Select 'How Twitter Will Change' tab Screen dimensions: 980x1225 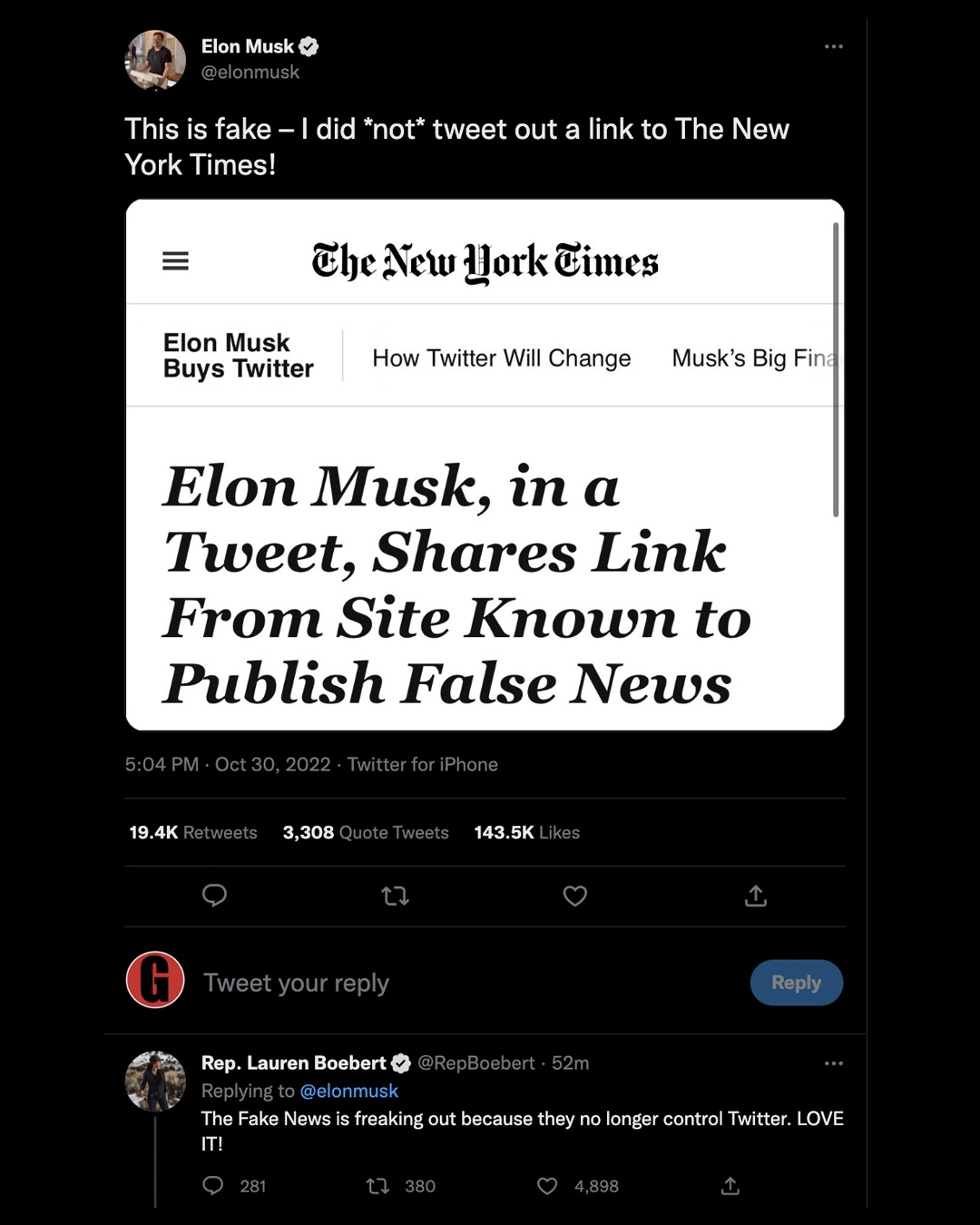click(501, 358)
